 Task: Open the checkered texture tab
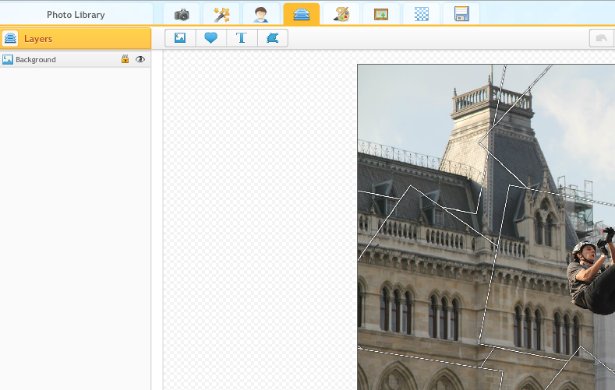(x=422, y=15)
